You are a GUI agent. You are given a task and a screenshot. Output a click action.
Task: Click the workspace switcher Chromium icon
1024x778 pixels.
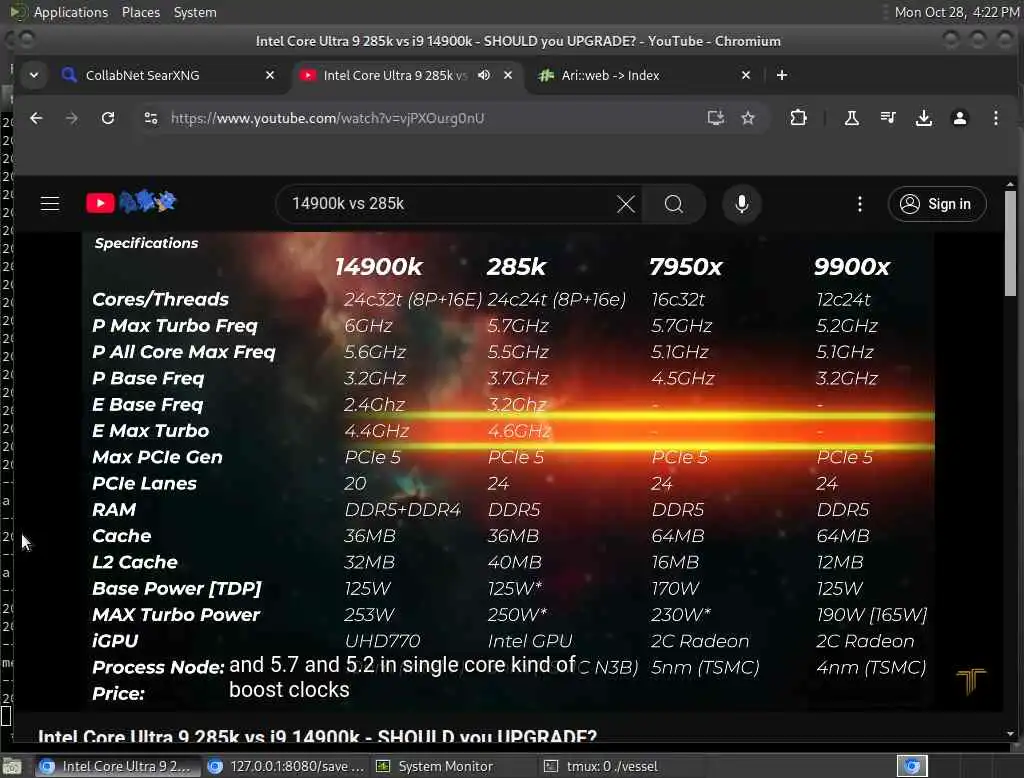(x=912, y=766)
